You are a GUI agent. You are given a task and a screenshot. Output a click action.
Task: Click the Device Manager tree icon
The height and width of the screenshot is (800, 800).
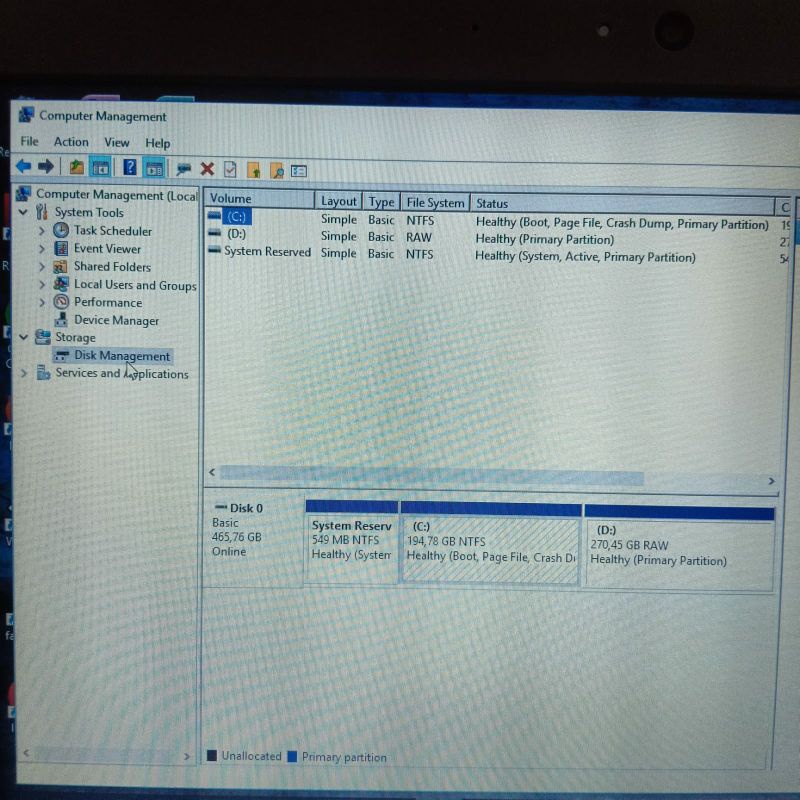pos(62,320)
